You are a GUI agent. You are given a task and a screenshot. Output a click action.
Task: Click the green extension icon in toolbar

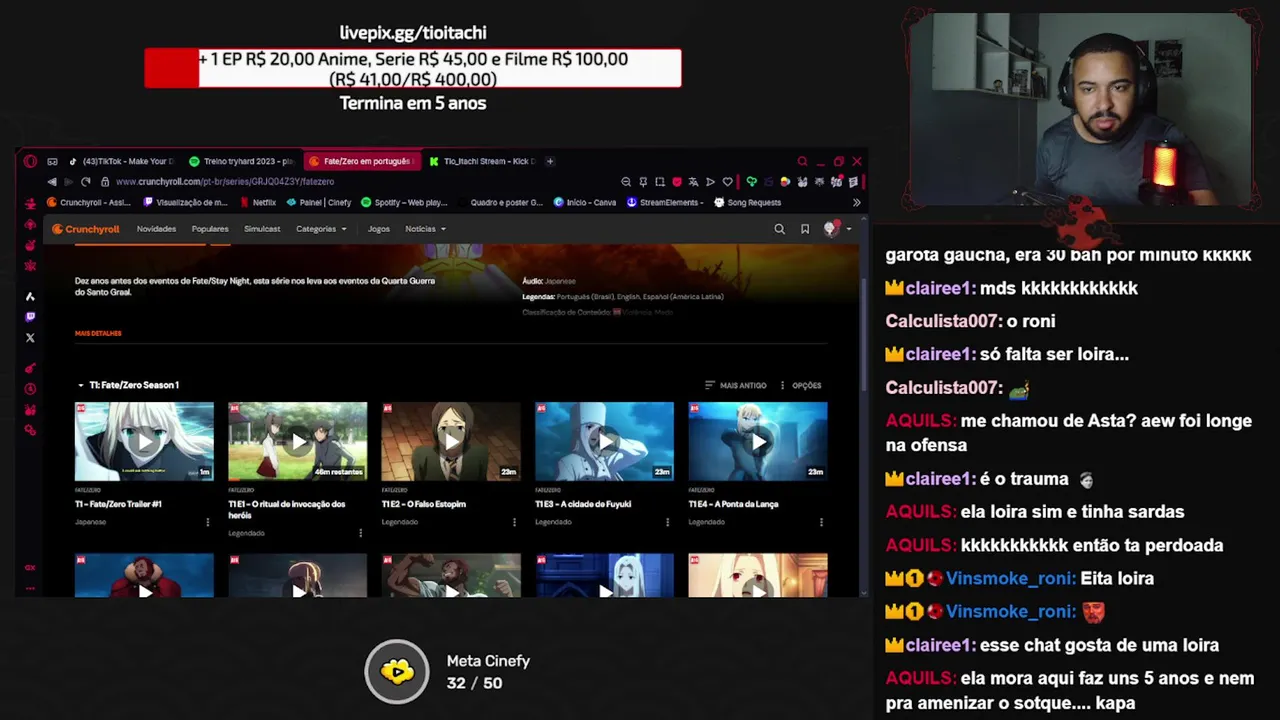(752, 182)
